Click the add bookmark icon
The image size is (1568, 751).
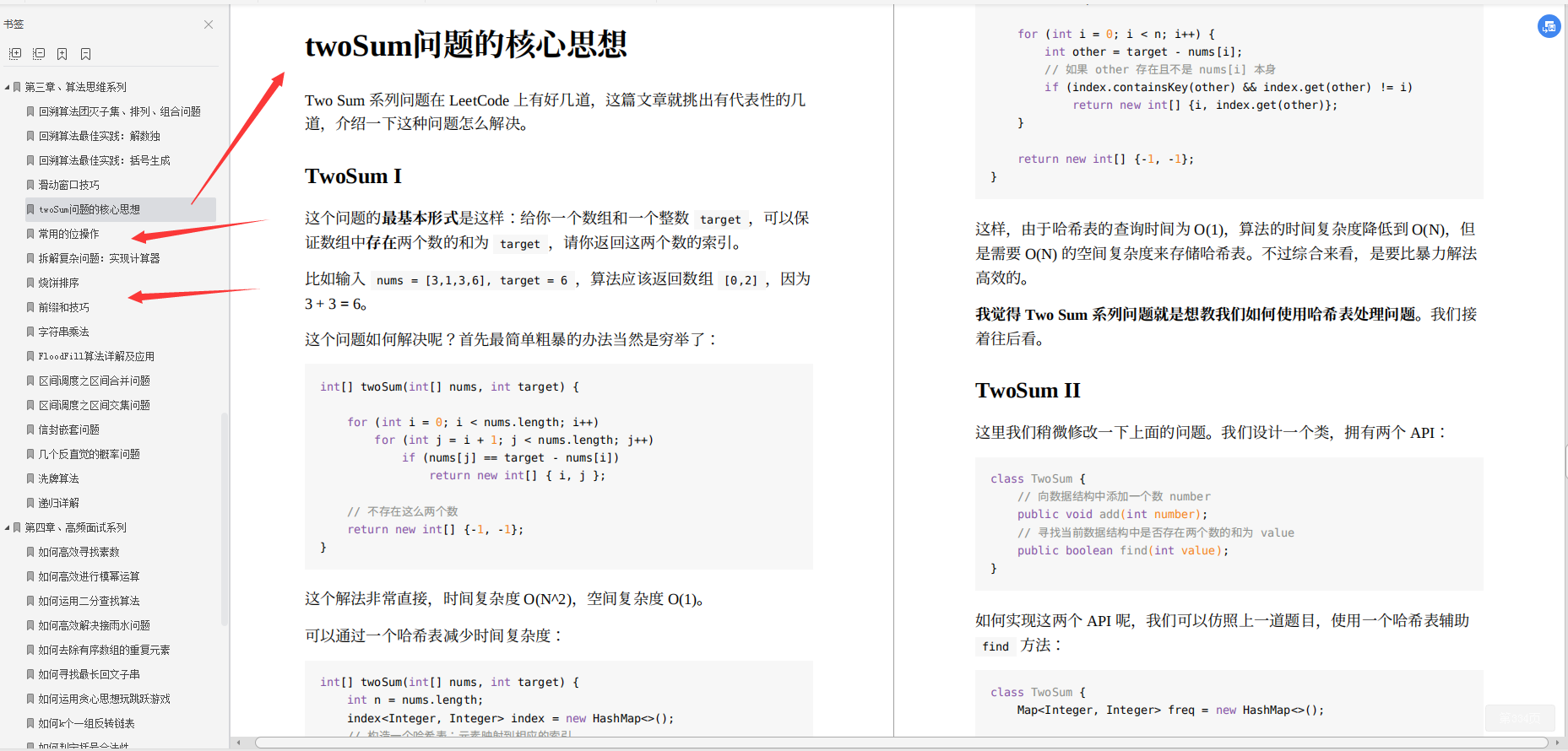tap(62, 54)
